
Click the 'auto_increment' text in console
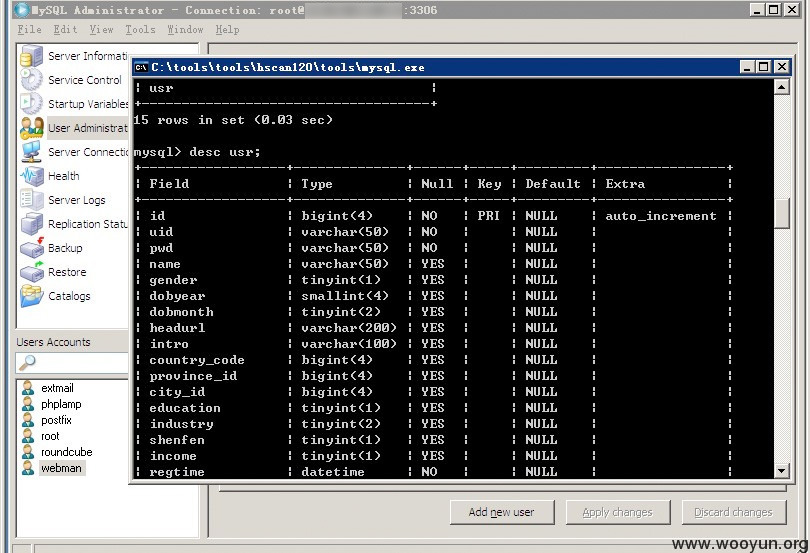(661, 216)
